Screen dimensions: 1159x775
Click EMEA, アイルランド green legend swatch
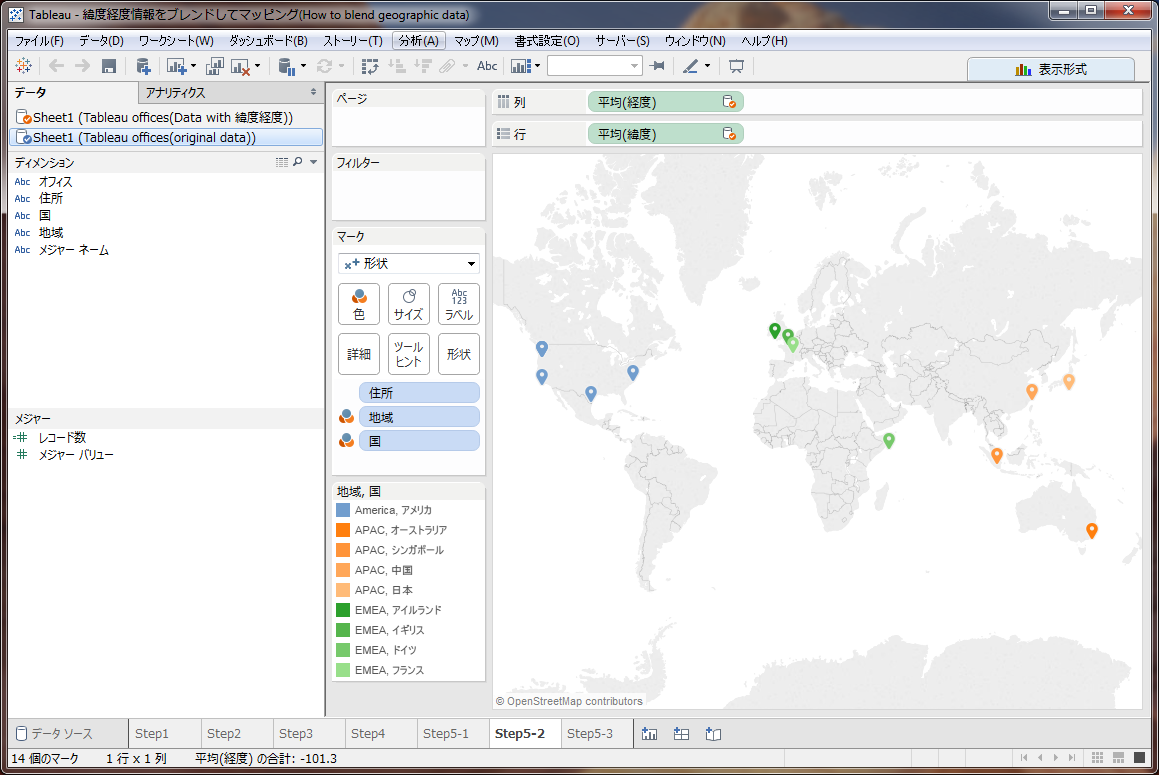tap(343, 610)
